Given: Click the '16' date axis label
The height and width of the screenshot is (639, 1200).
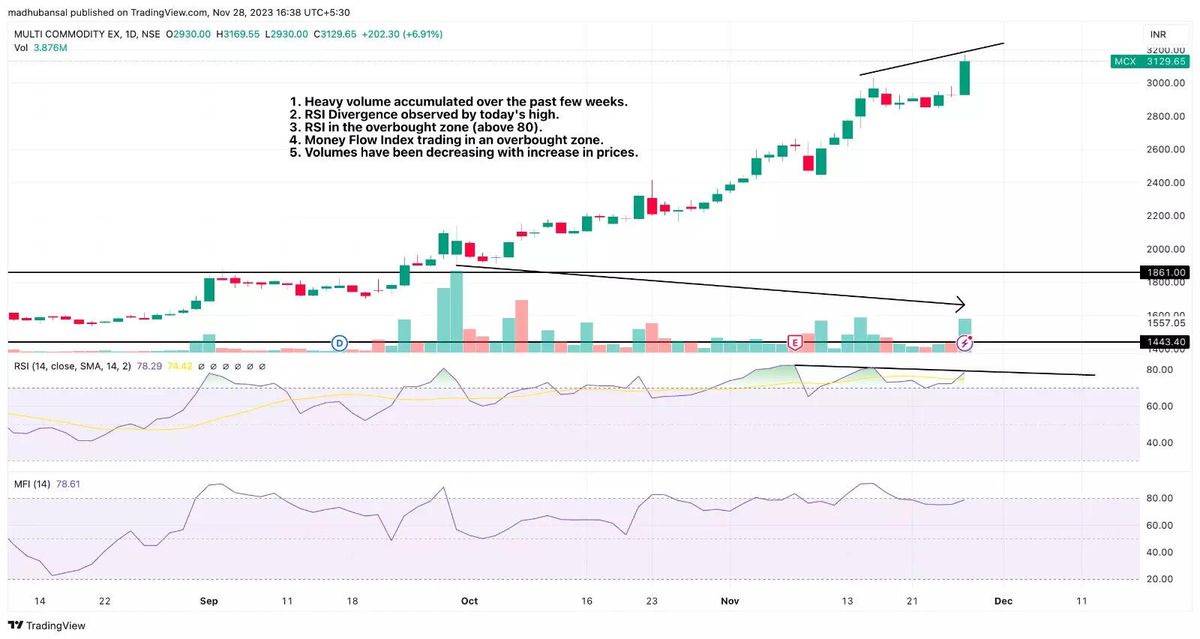Looking at the screenshot, I should pos(586,601).
